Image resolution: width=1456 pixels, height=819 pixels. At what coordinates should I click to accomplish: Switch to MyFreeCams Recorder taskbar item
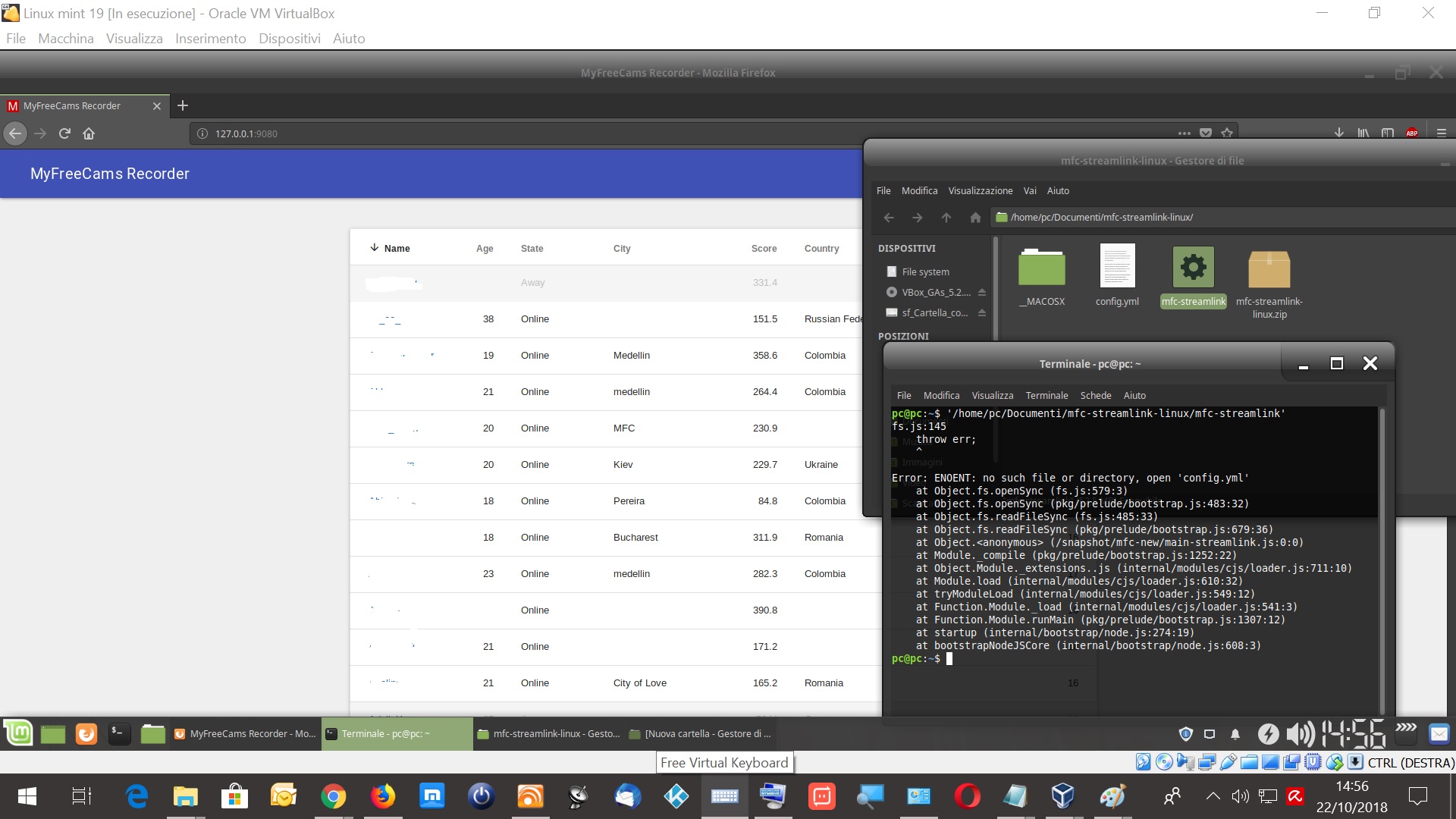tap(245, 734)
